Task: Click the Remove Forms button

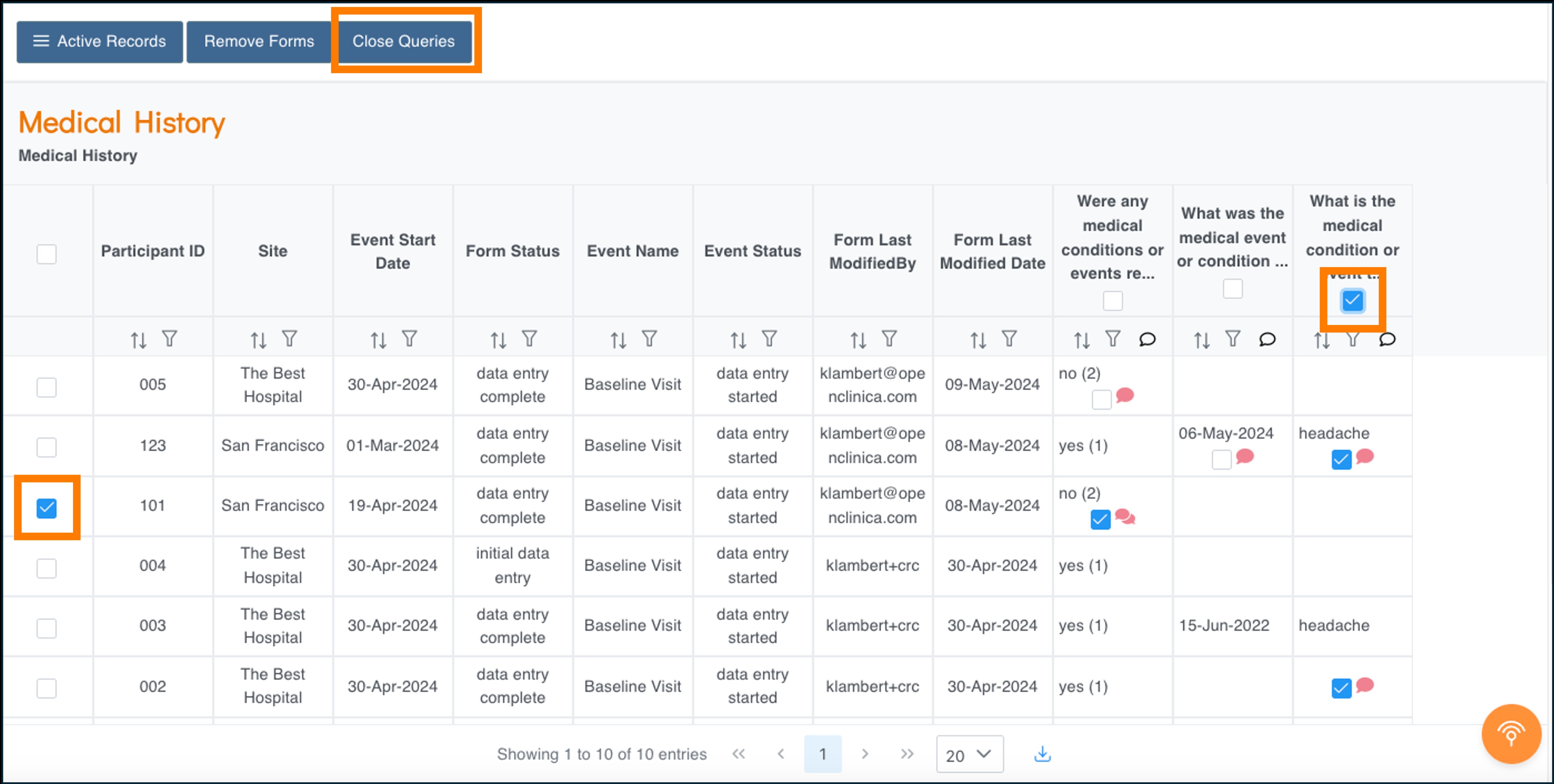Action: 259,42
